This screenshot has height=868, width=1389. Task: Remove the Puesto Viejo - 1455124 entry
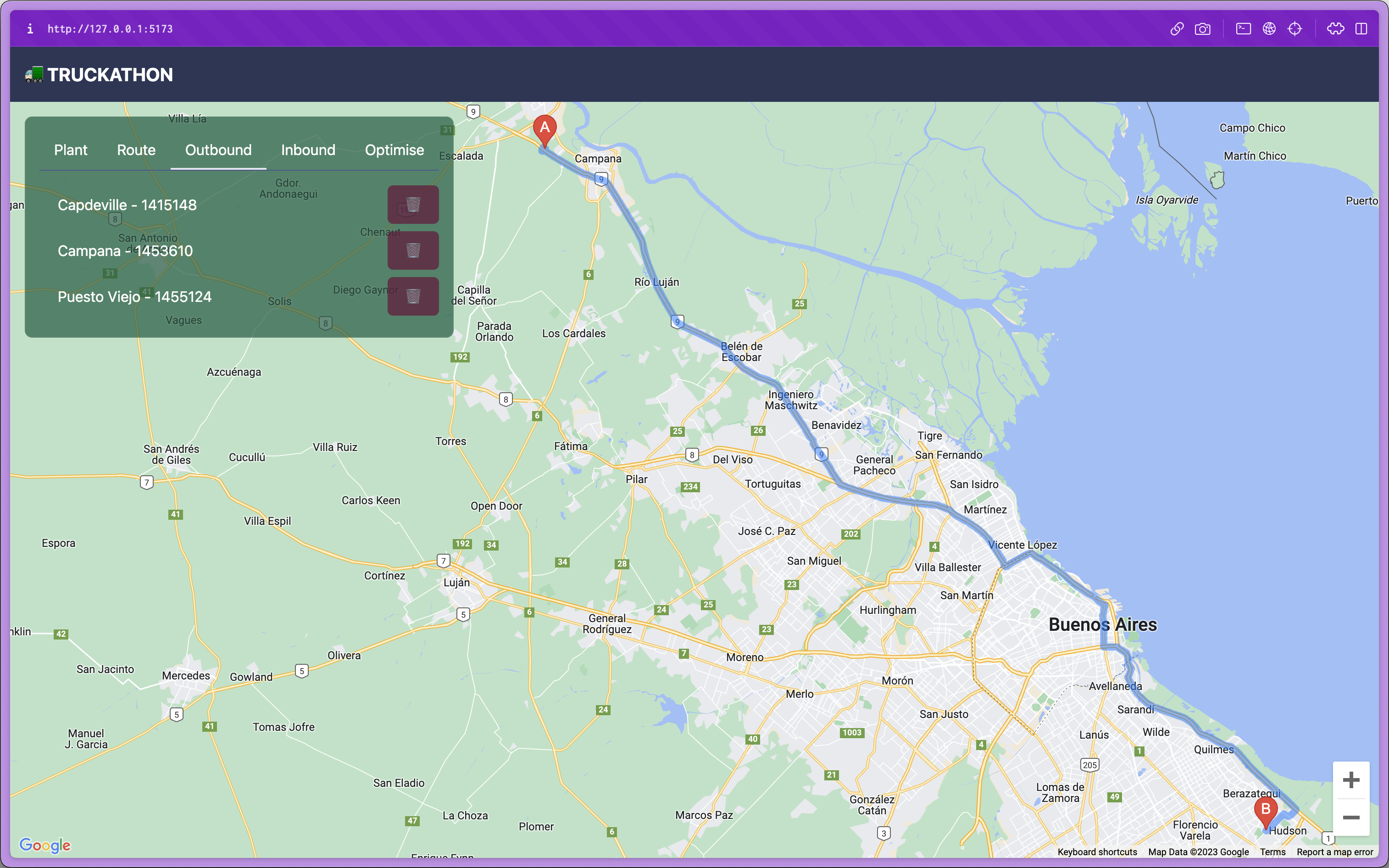[x=413, y=296]
